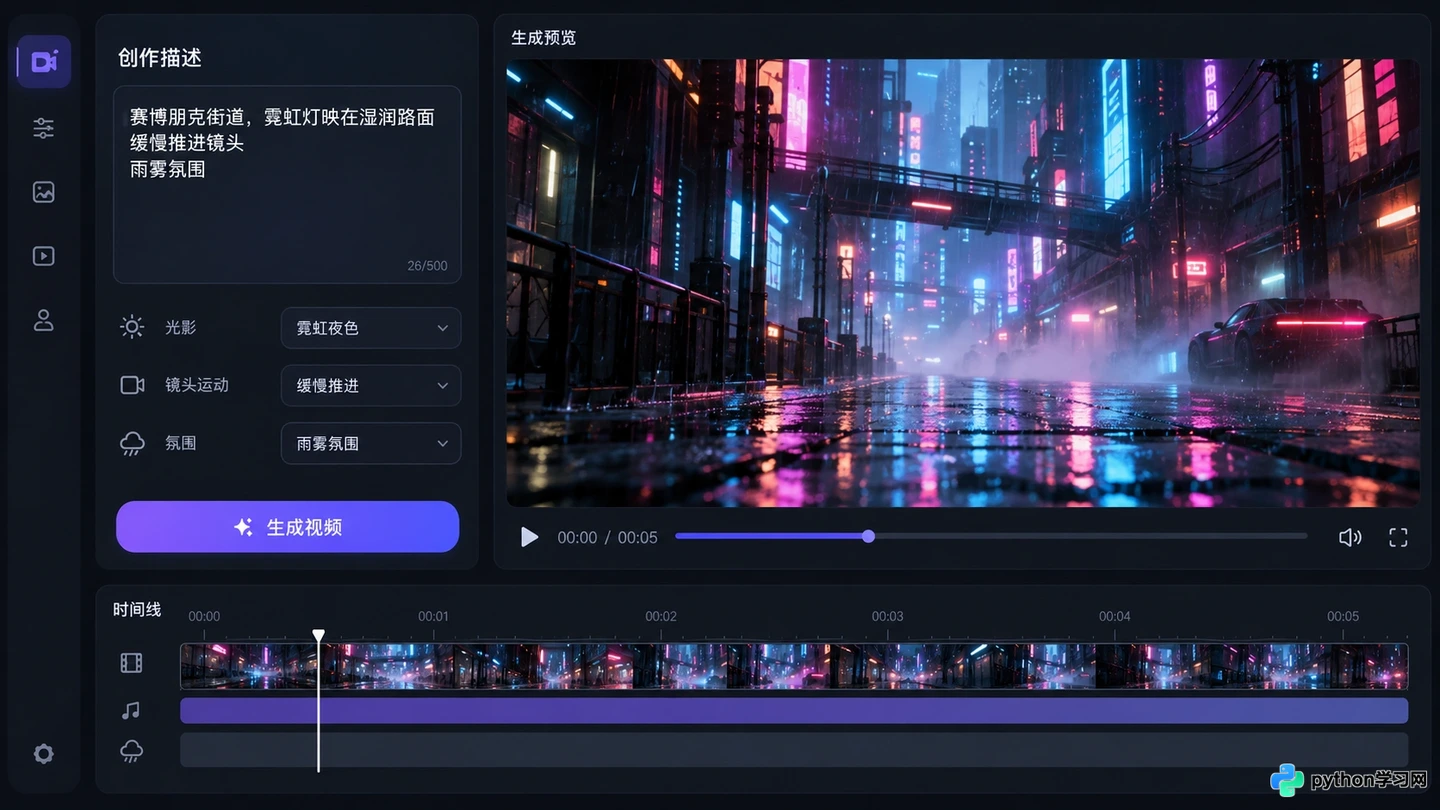Image resolution: width=1440 pixels, height=810 pixels.
Task: Click the 生成预览 panel title
Action: pyautogui.click(x=544, y=38)
